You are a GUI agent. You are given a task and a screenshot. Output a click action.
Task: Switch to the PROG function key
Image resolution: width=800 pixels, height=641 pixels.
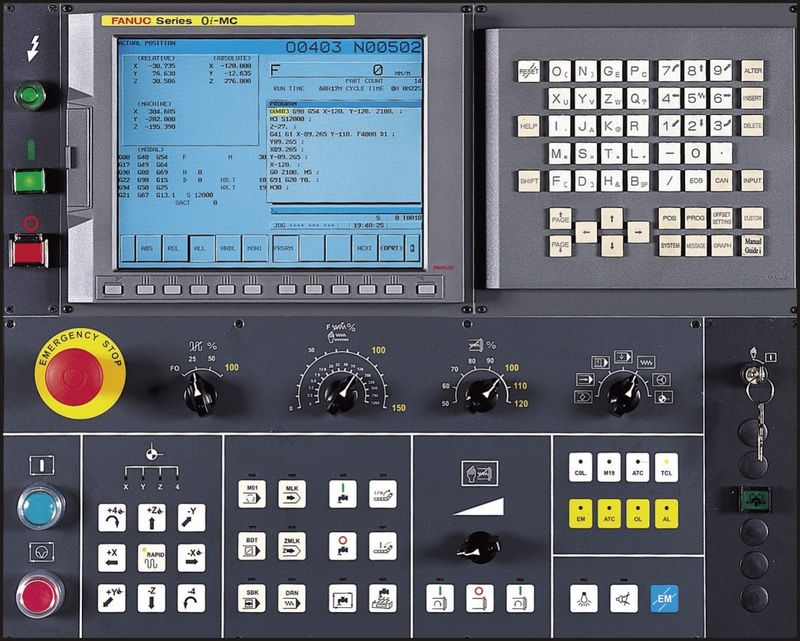pos(695,218)
